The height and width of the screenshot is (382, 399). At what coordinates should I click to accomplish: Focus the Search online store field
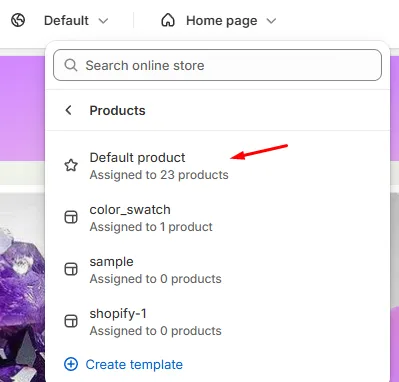point(217,65)
